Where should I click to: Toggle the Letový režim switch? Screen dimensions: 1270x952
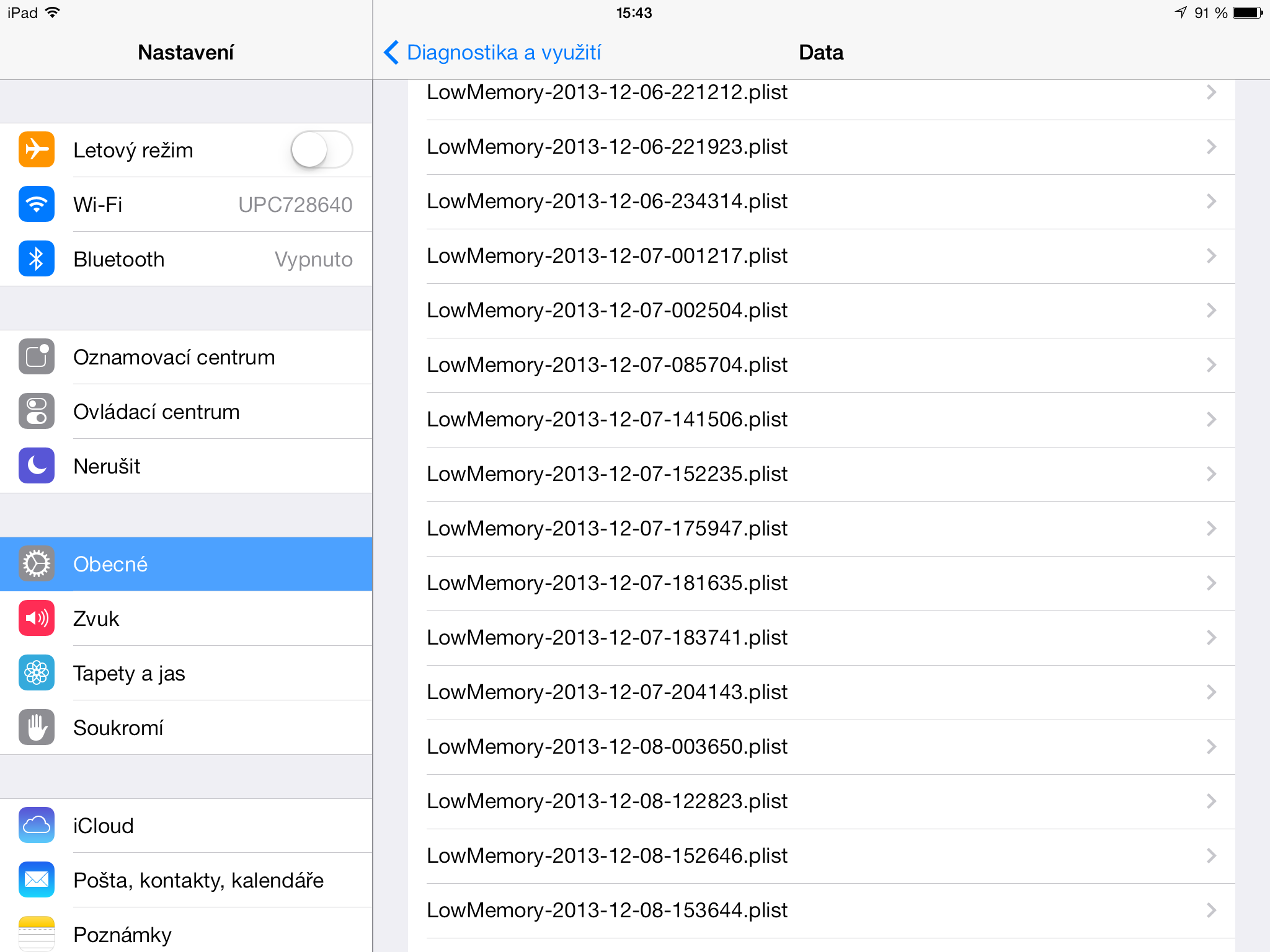322,149
